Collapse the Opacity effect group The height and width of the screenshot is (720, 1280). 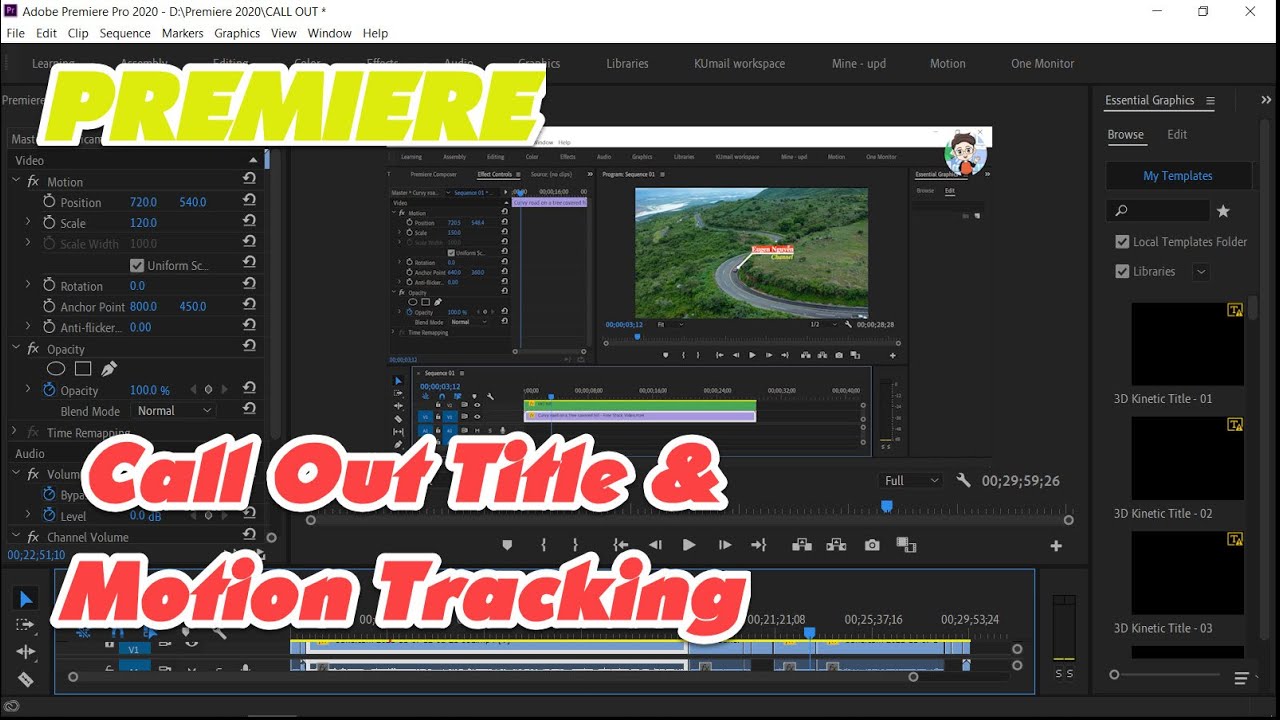tap(16, 349)
